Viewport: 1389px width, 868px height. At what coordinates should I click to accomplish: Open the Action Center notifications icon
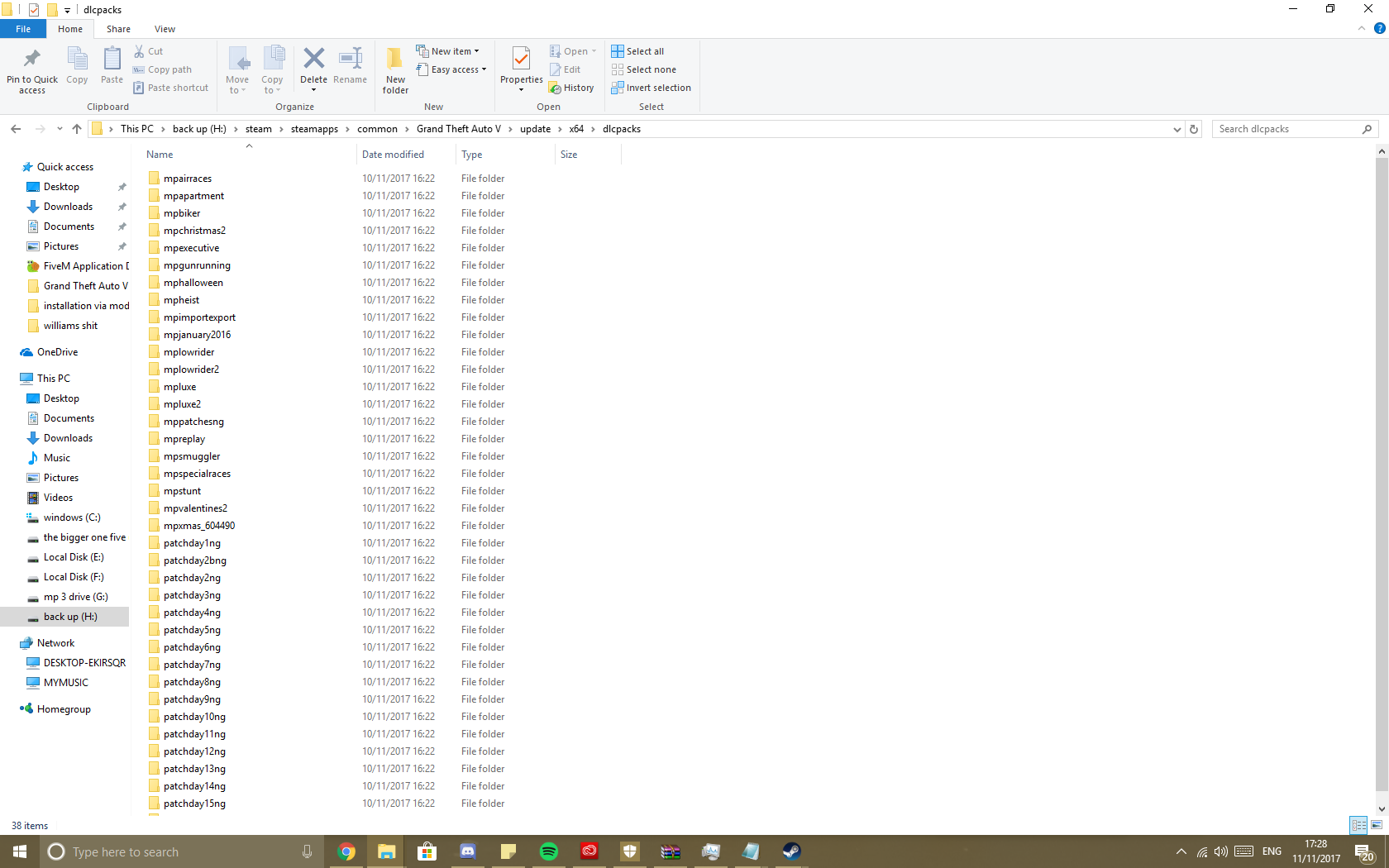click(x=1364, y=852)
